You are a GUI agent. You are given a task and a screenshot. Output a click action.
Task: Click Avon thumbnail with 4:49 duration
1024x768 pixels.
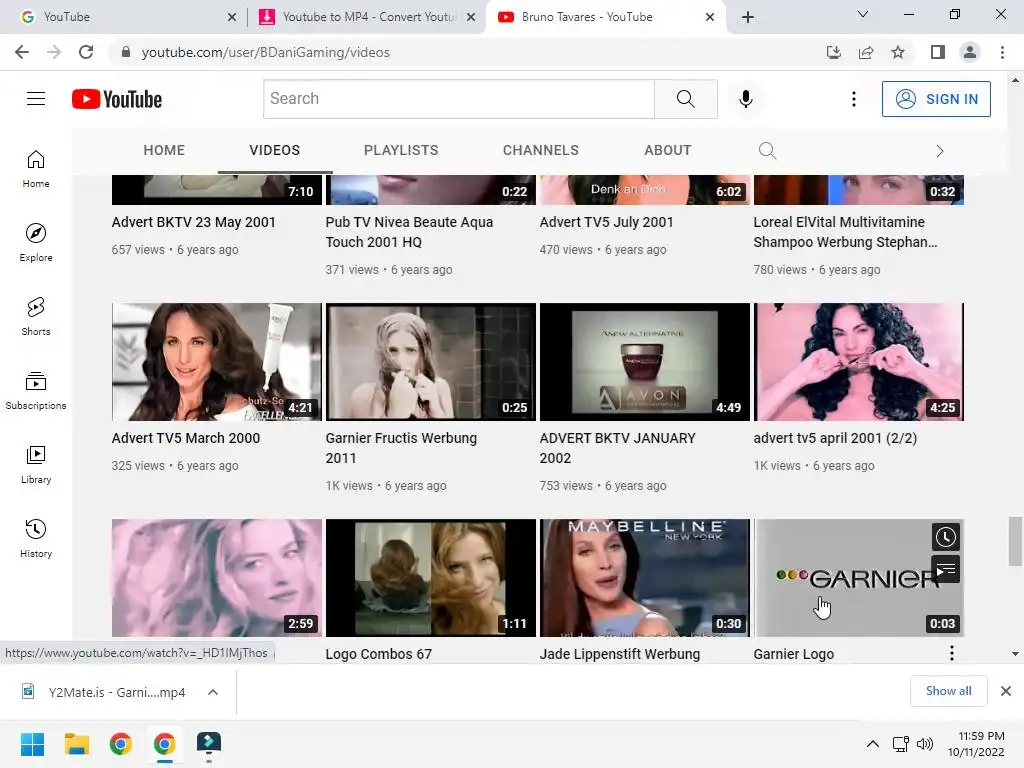coord(645,362)
